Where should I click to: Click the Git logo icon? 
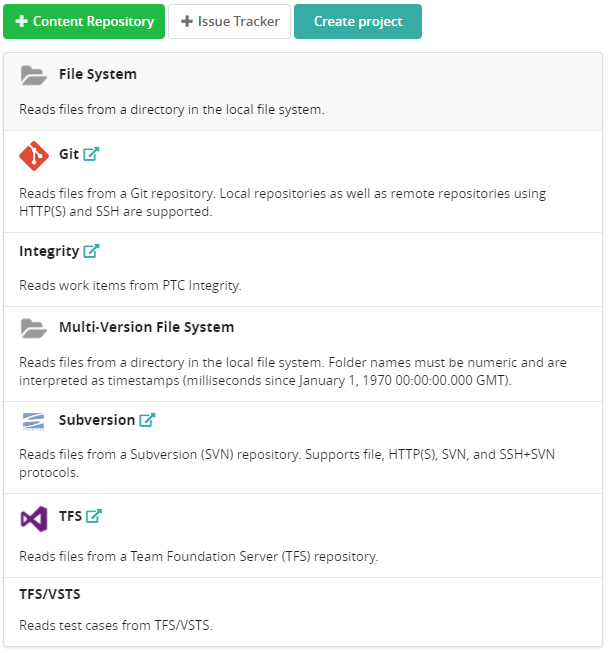[34, 155]
